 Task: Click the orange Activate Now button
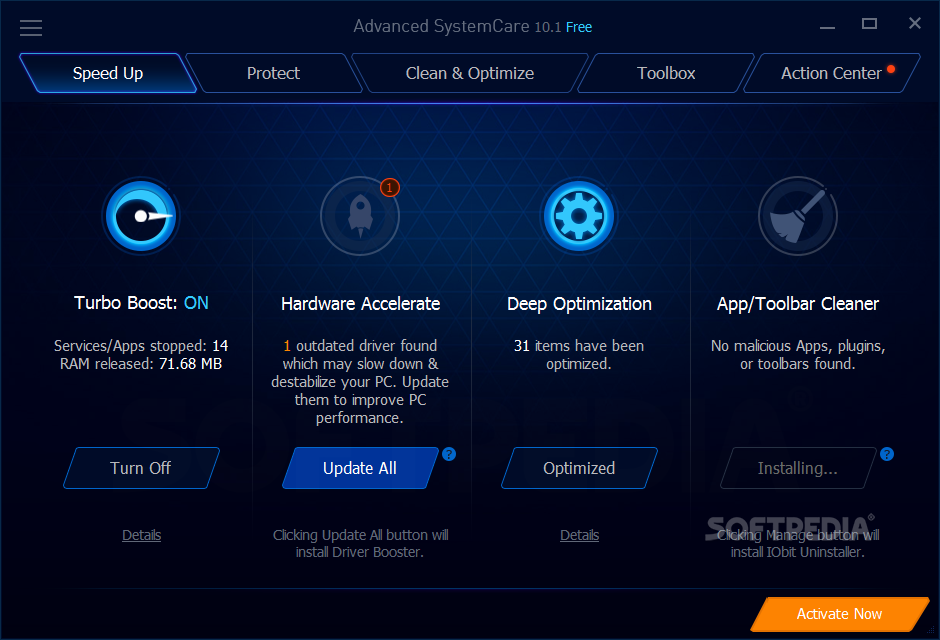[x=839, y=614]
